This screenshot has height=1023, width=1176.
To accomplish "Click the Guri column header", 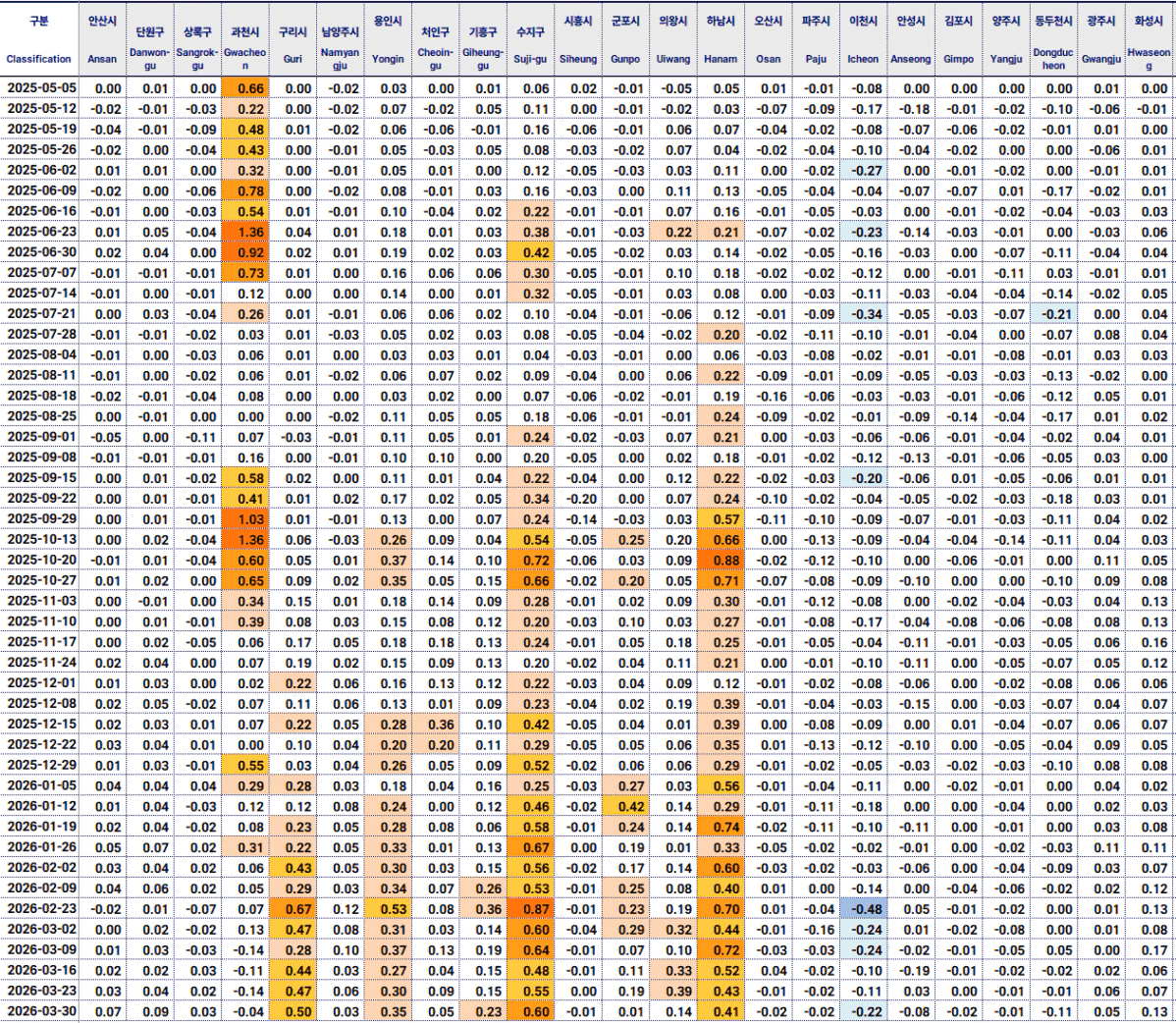I will coord(294,39).
